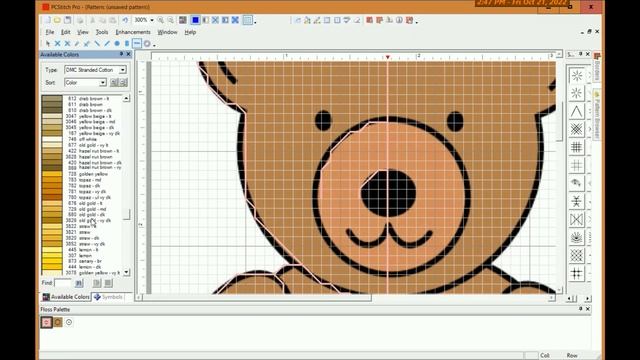Open the View menu
The width and height of the screenshot is (640, 360).
point(82,32)
